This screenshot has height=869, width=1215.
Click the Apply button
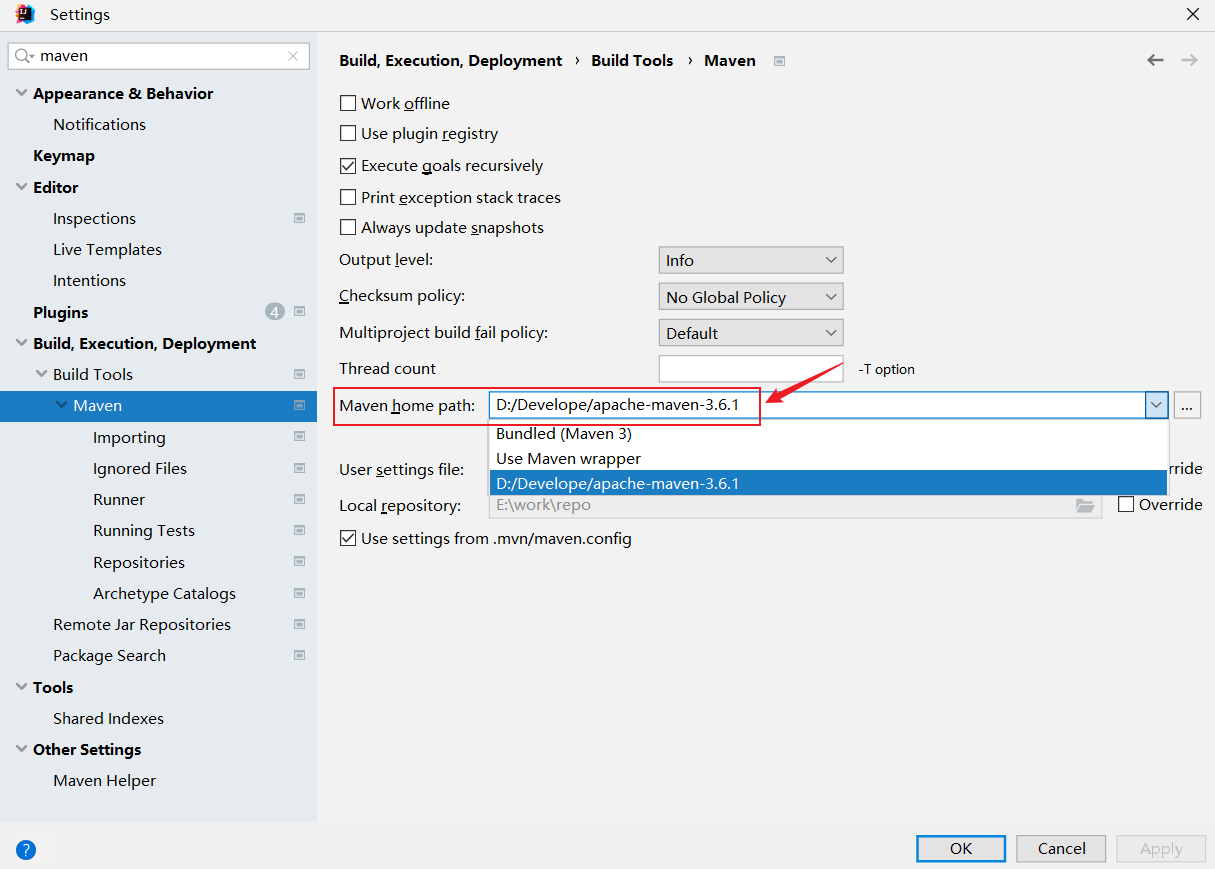(x=1161, y=848)
